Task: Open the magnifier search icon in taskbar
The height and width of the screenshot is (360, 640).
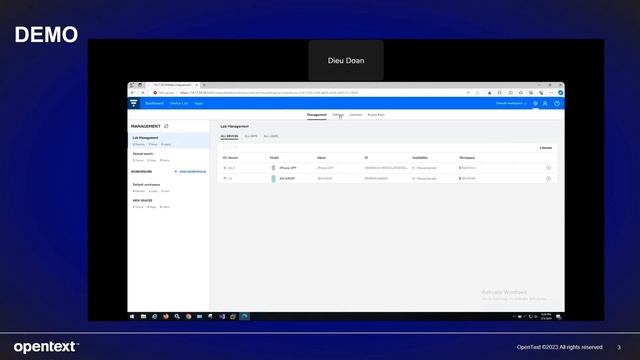Action: coord(177,316)
